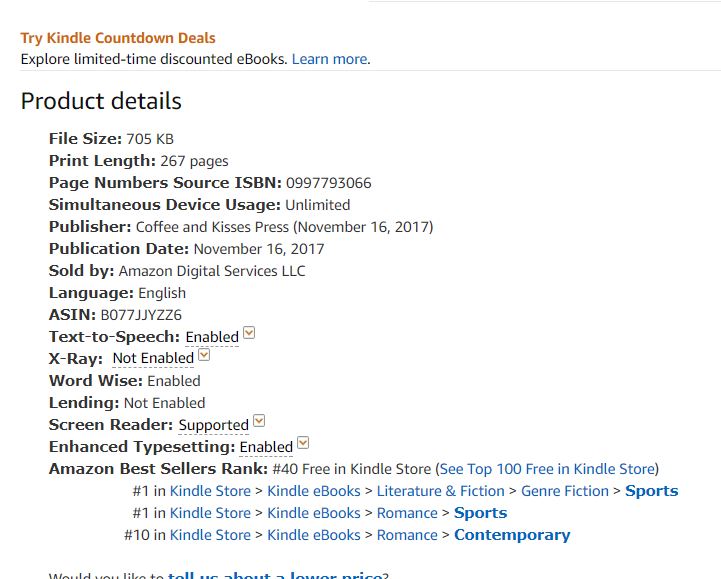Select Sports after Genre Fiction
721x579 pixels.
coord(651,491)
